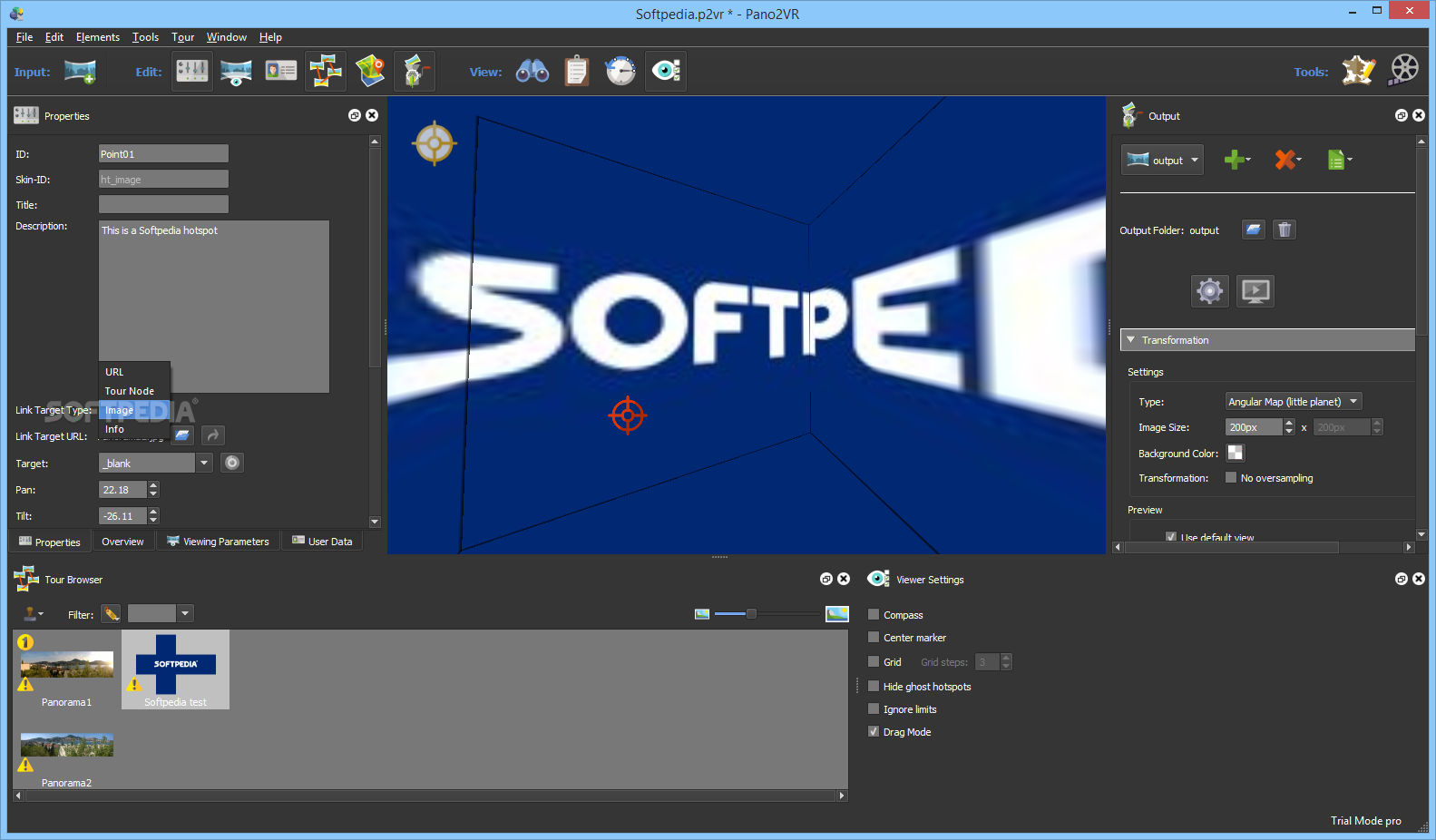Viewport: 1436px width, 840px height.
Task: Switch to the Viewing Parameters tab
Action: pyautogui.click(x=218, y=542)
